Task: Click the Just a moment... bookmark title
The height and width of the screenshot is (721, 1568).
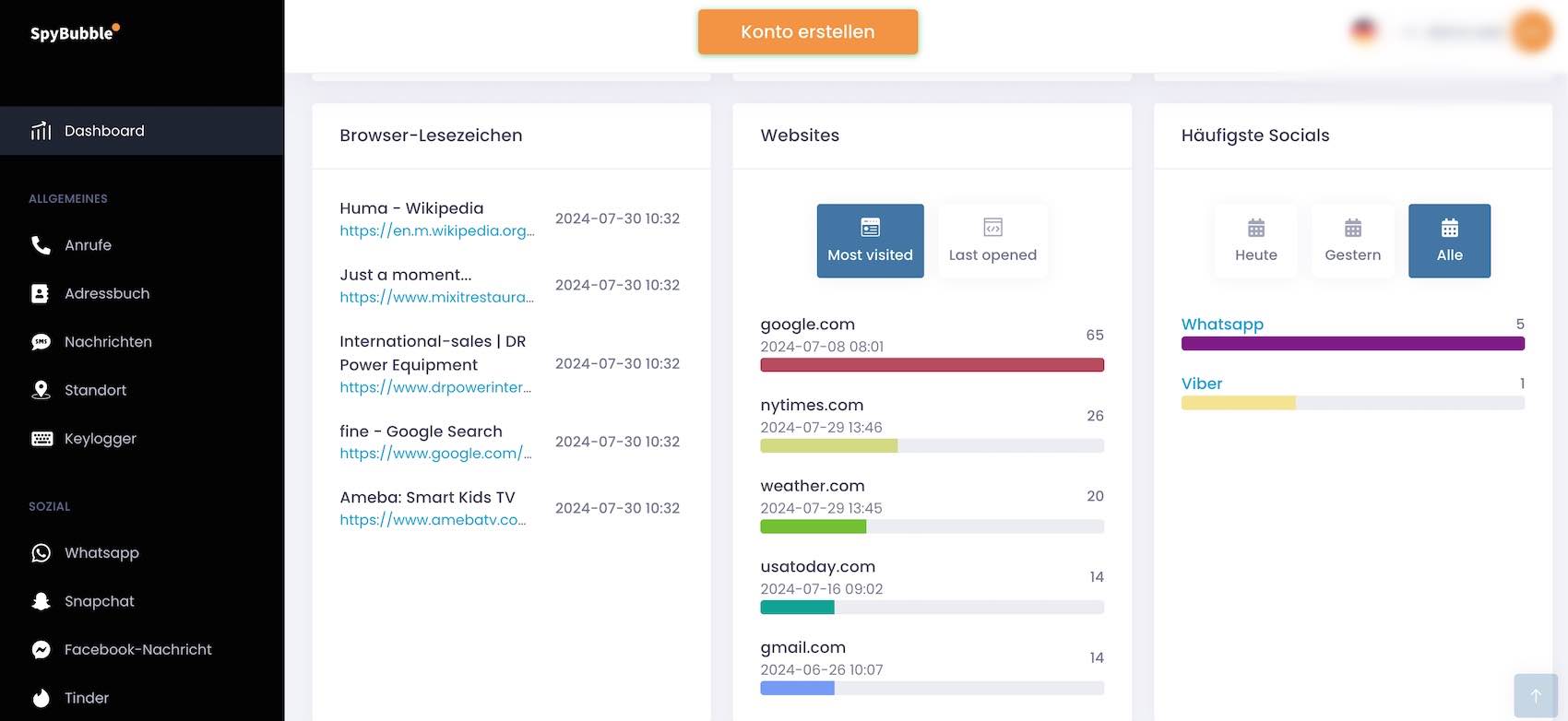Action: (x=406, y=275)
